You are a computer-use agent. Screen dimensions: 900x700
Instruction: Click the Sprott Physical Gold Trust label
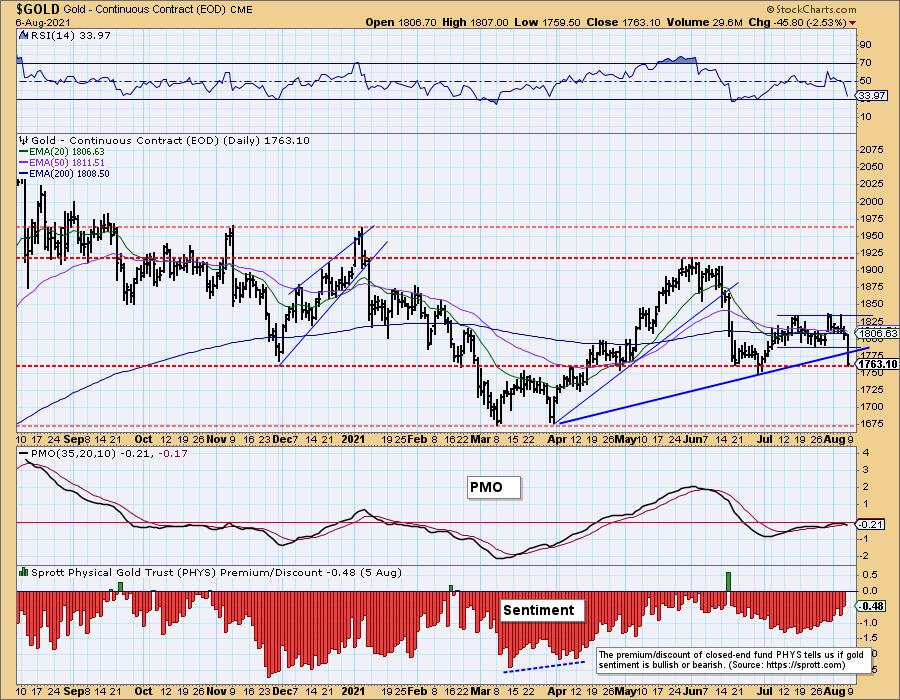[x=216, y=572]
